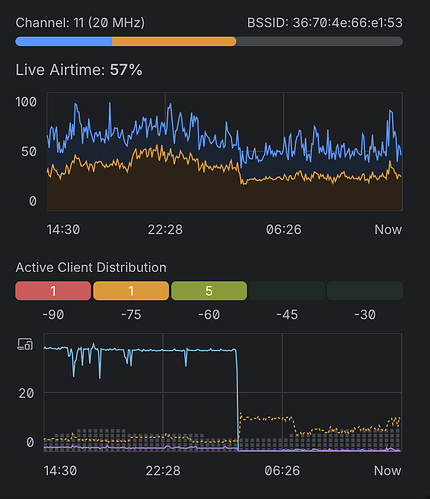Image resolution: width=430 pixels, height=499 pixels.
Task: Select the orange -75 client bucket showing 1
Action: click(131, 291)
